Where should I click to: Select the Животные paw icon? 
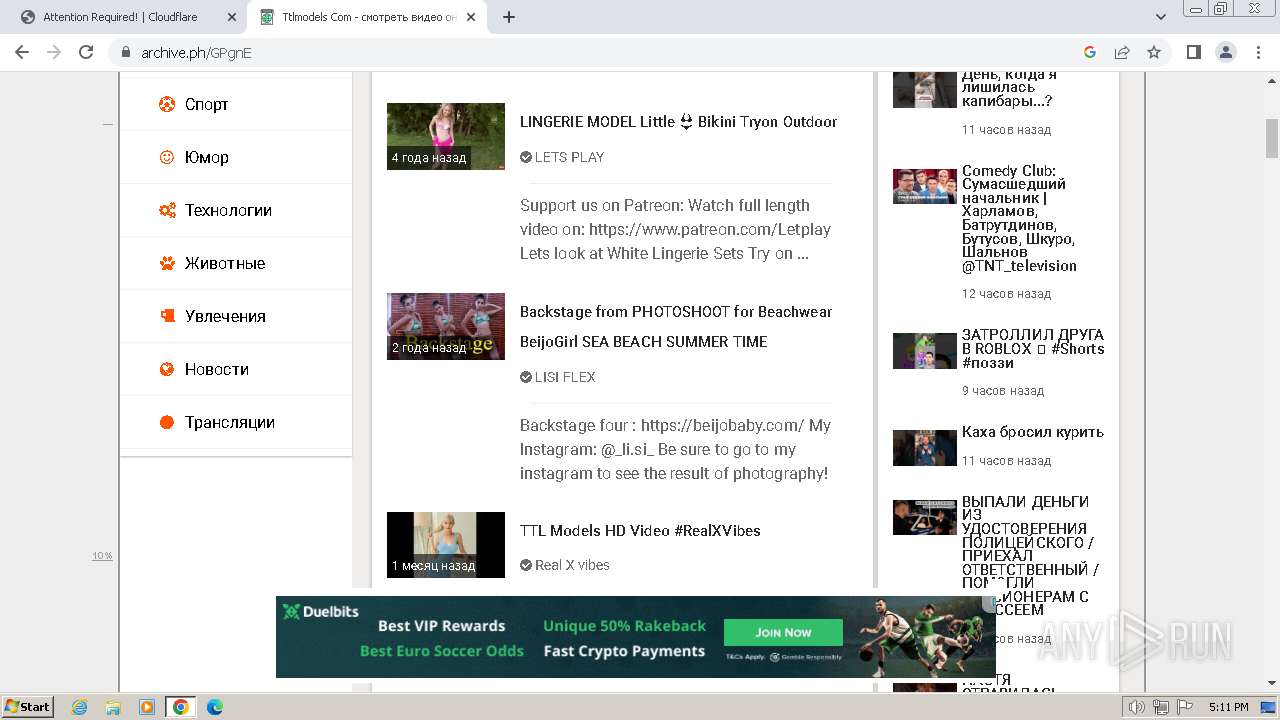pyautogui.click(x=167, y=263)
